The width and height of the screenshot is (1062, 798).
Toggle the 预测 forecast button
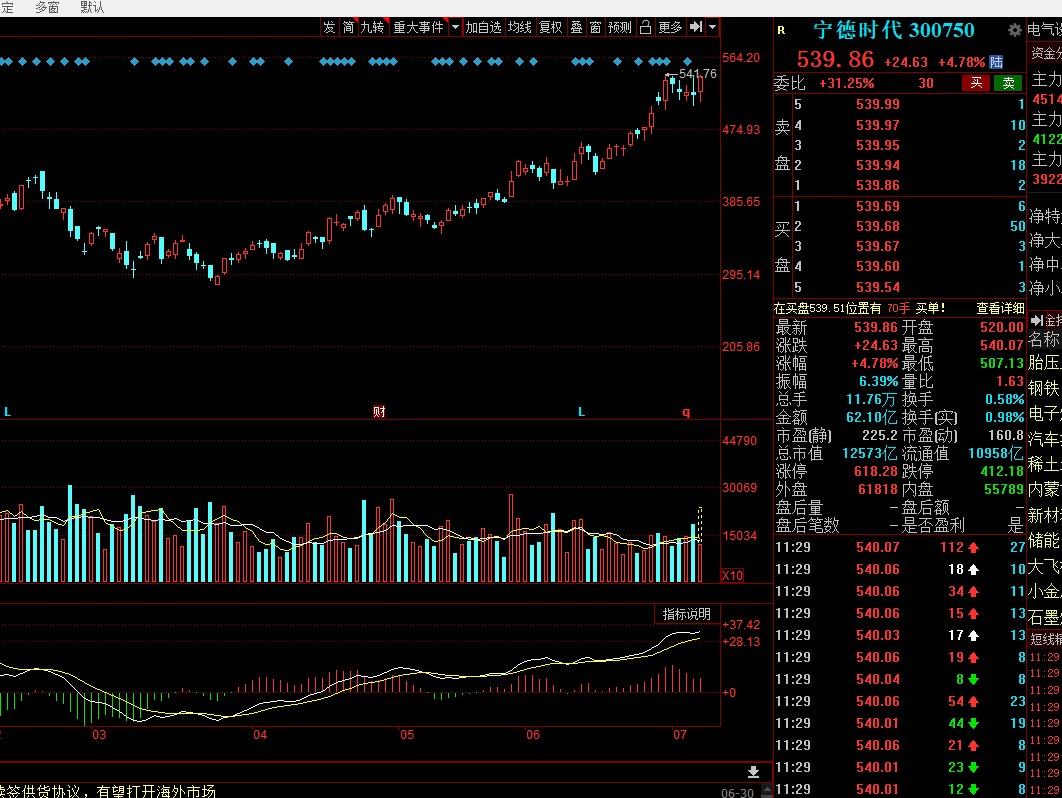coord(620,27)
